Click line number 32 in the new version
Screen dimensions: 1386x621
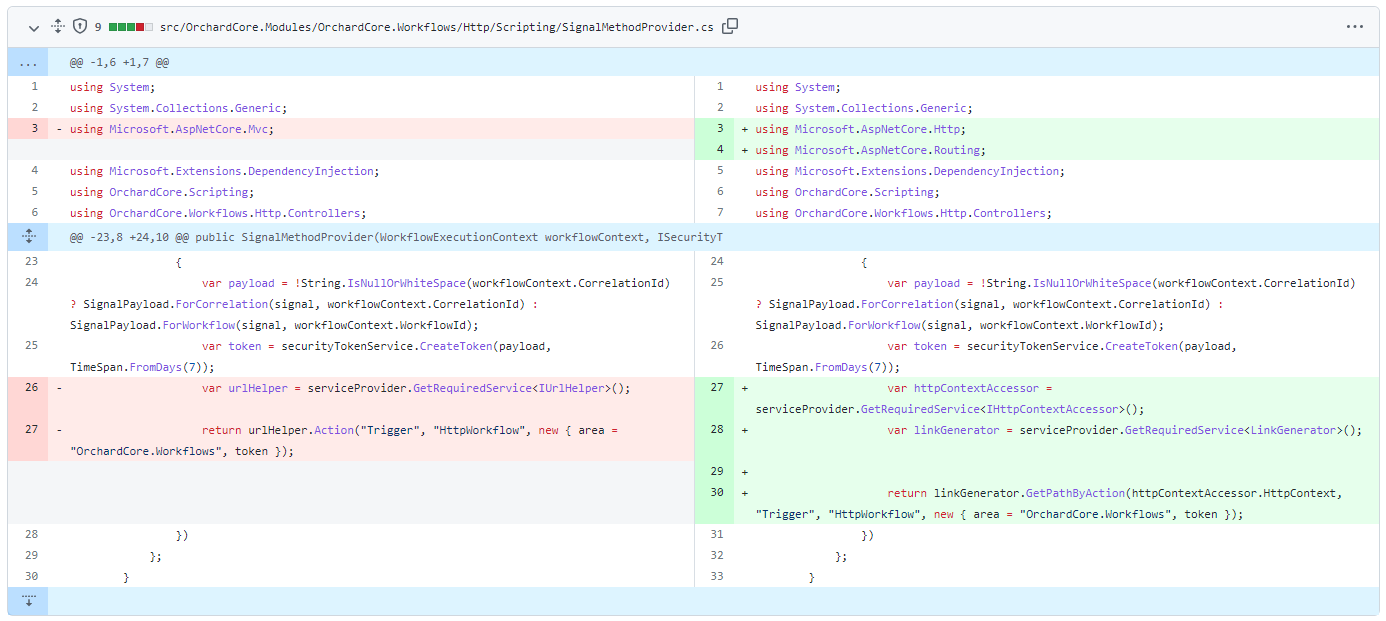pyautogui.click(x=714, y=556)
